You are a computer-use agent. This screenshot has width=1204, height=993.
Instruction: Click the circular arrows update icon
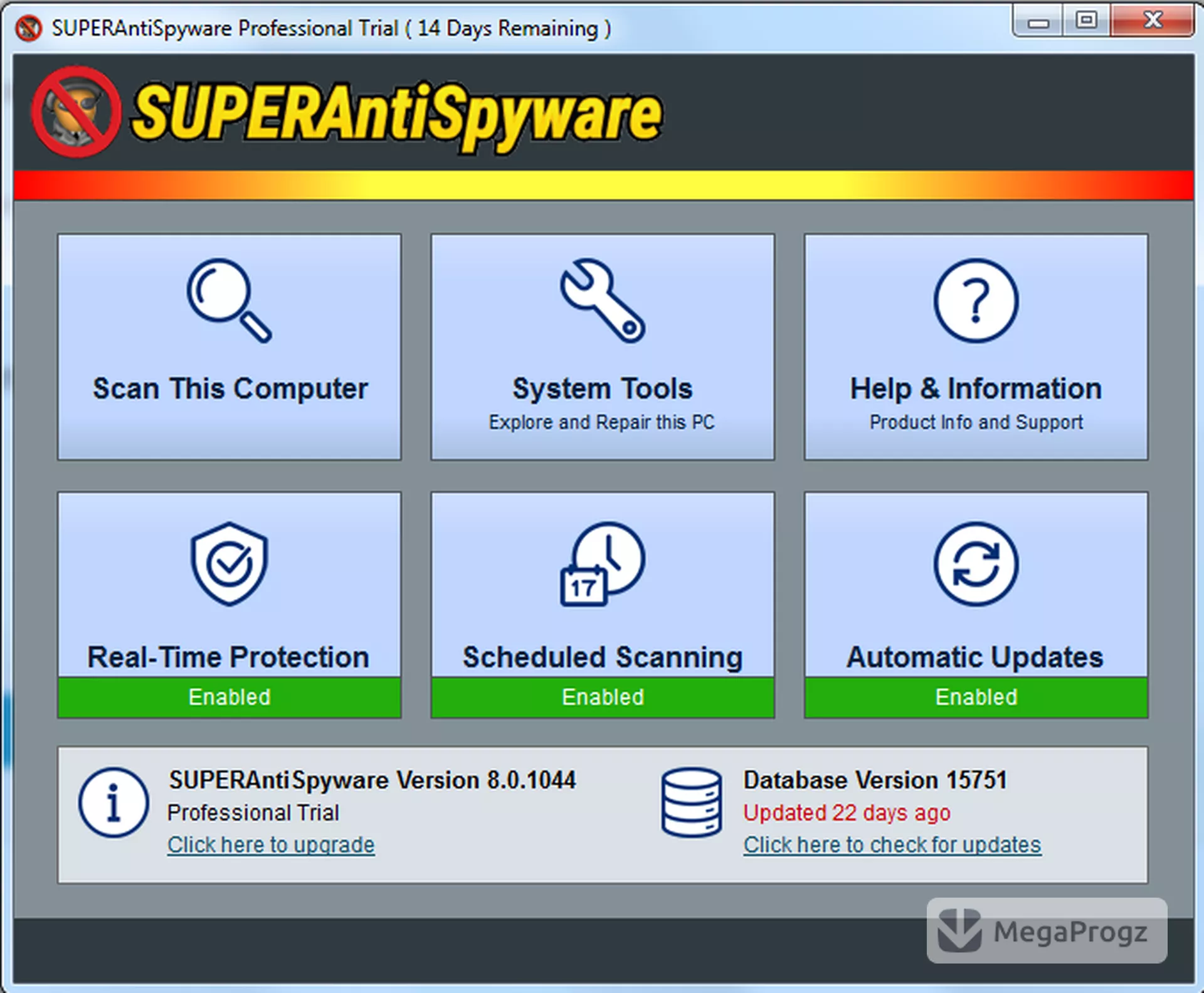point(976,564)
